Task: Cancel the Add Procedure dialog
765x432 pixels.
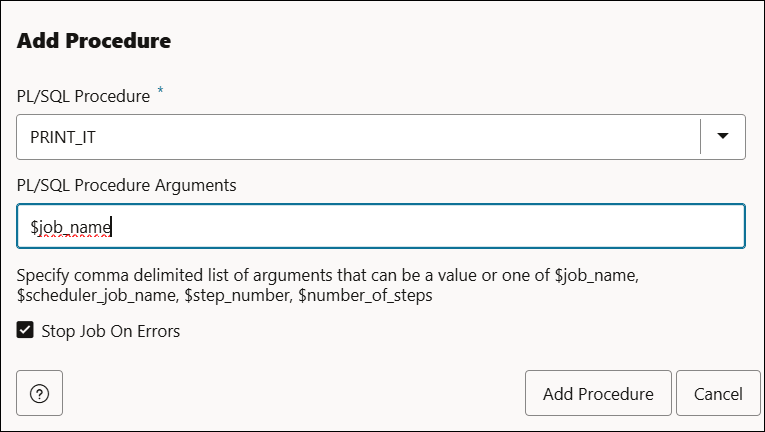Action: tap(718, 393)
